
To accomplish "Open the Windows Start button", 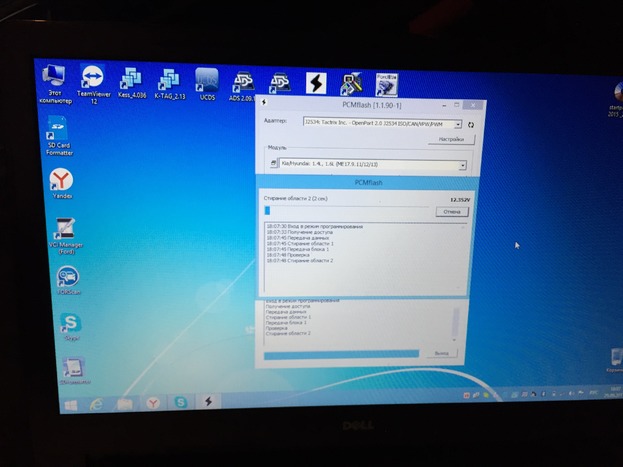I will coord(72,405).
